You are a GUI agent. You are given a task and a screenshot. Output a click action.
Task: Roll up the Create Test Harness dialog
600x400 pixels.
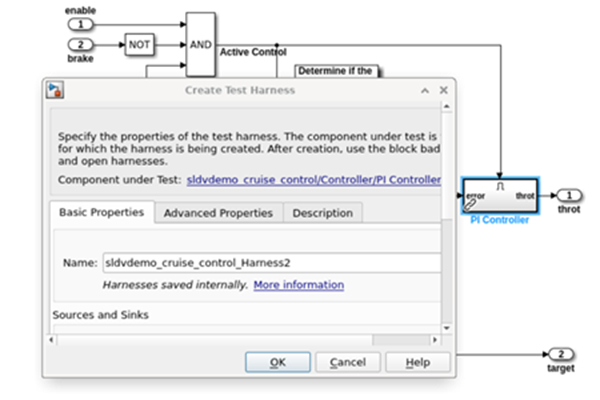[x=425, y=90]
